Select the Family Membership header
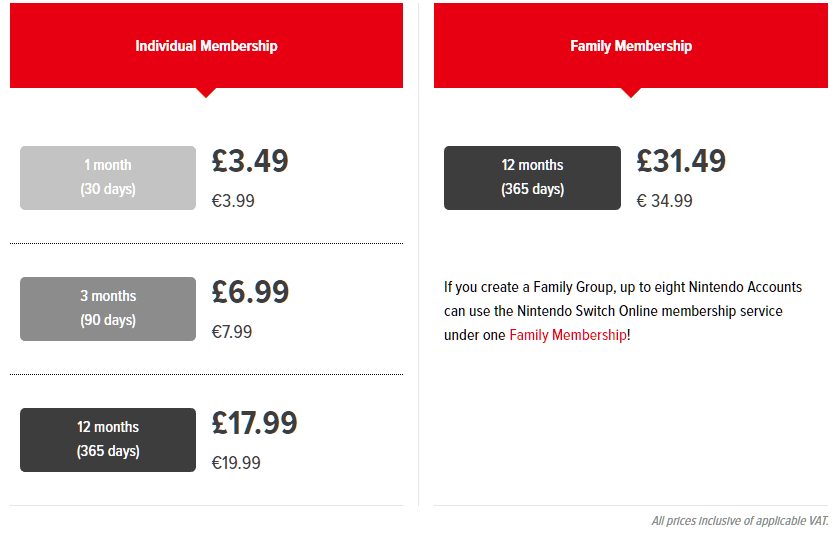 click(630, 45)
